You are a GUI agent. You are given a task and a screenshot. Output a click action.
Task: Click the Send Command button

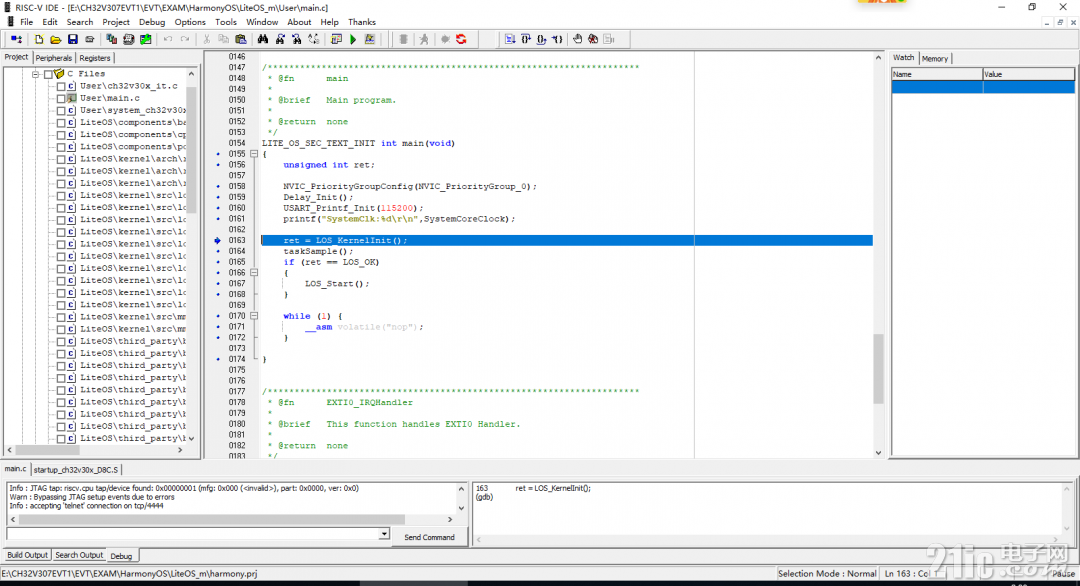429,537
